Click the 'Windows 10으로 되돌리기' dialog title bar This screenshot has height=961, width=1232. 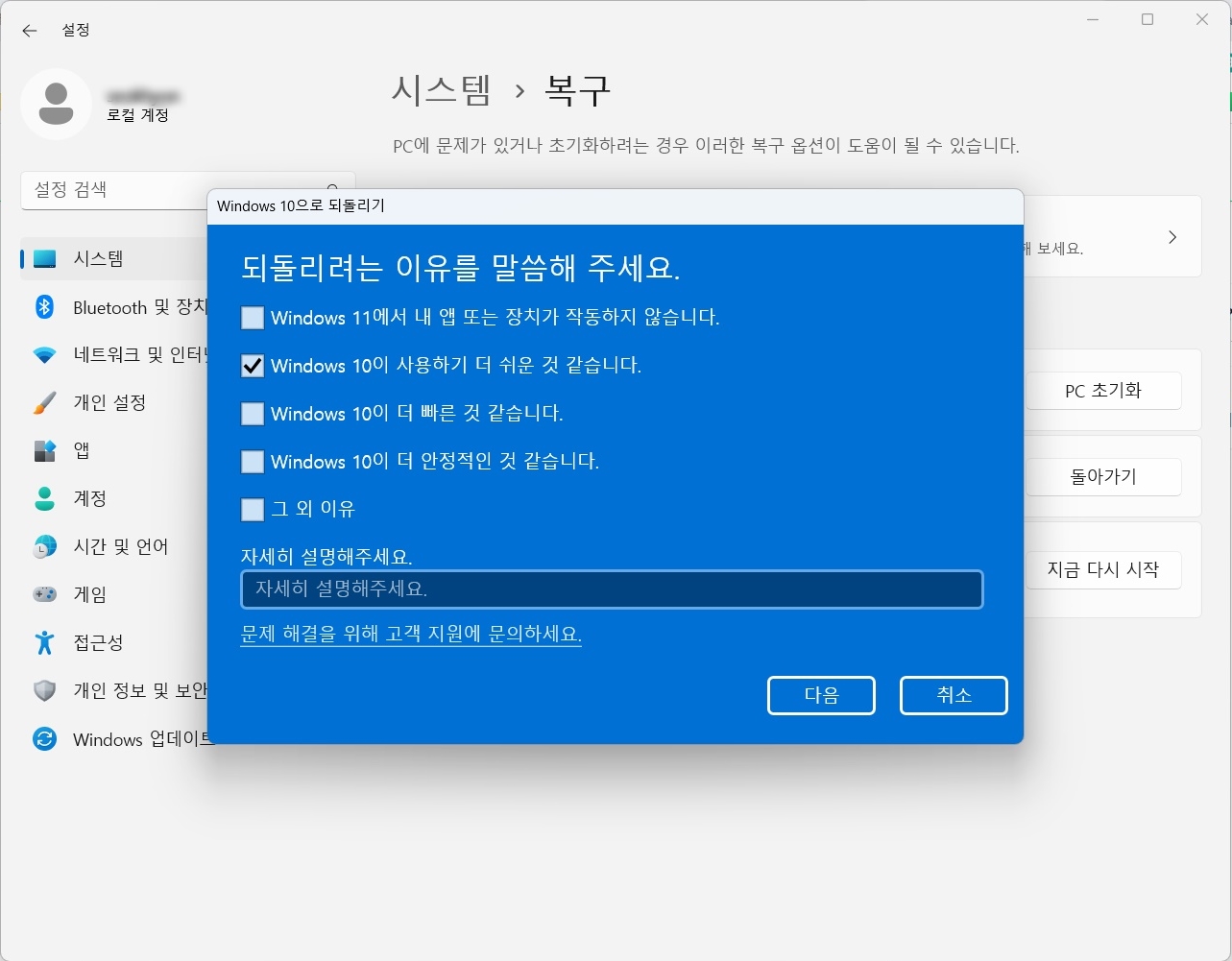pos(615,206)
